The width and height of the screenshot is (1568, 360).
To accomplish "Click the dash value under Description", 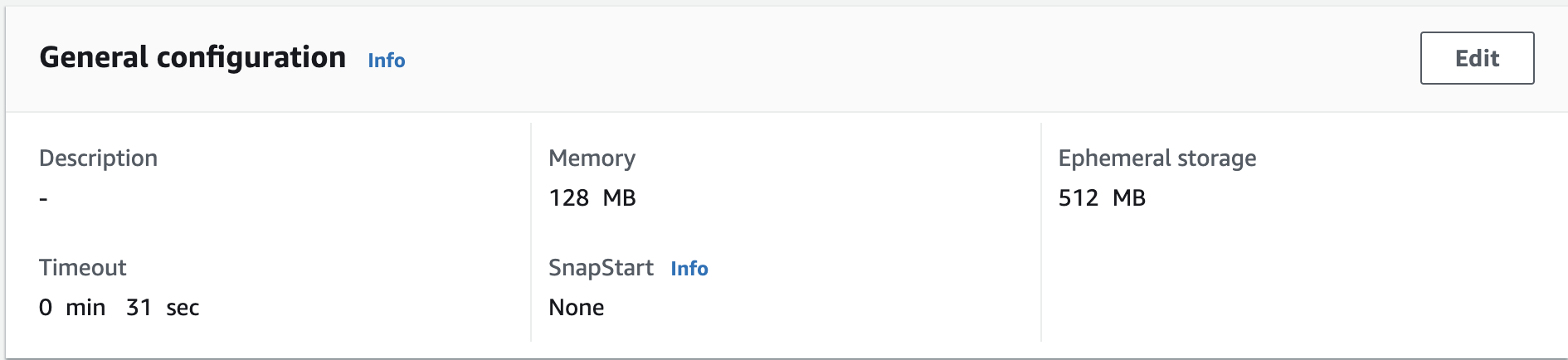I will pos(43,198).
